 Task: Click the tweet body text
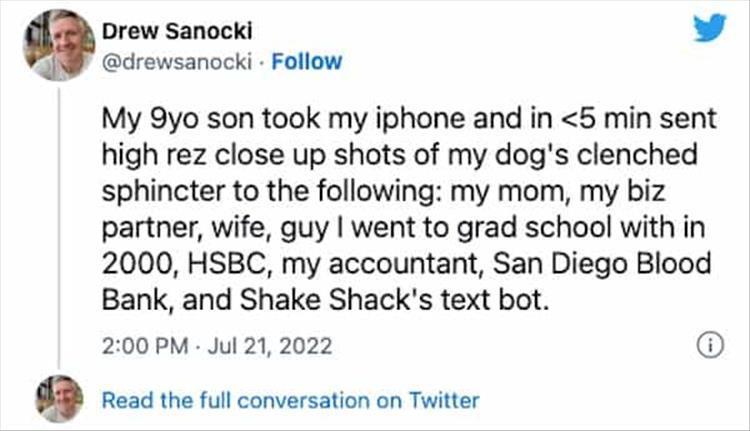tap(408, 210)
